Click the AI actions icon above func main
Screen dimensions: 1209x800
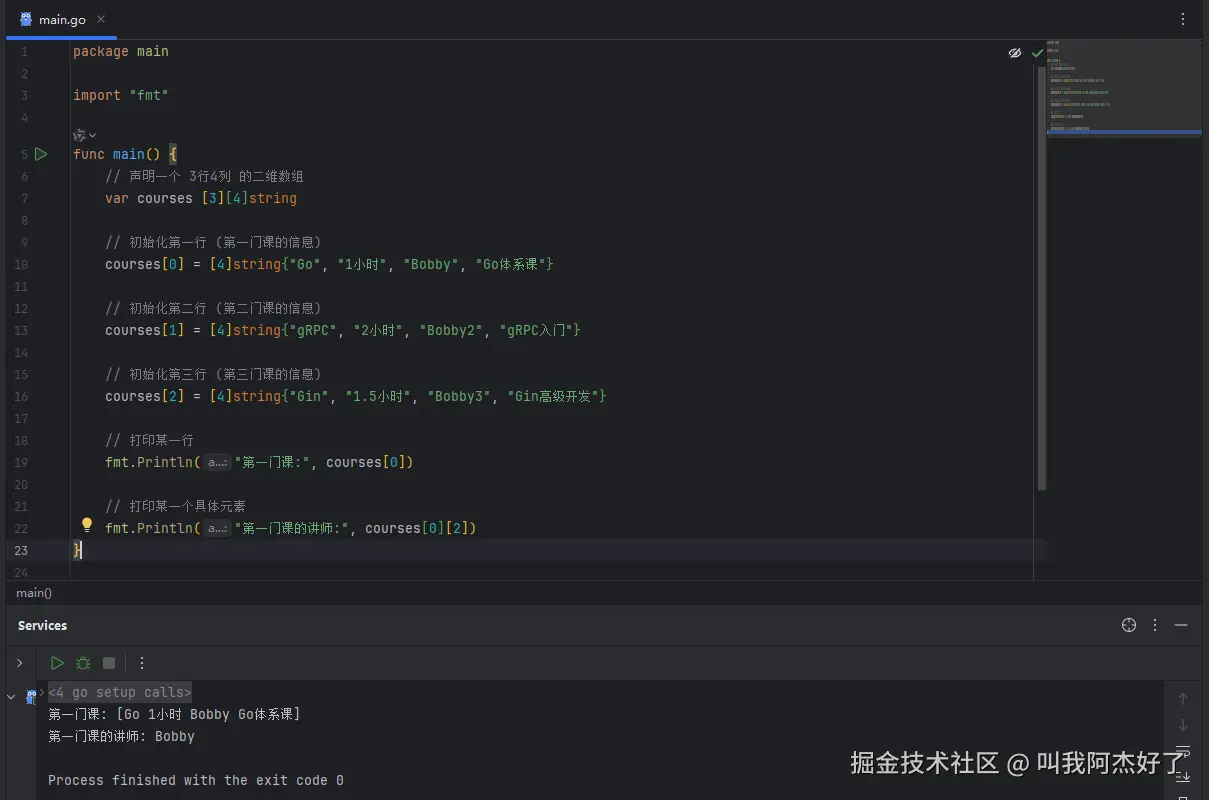click(80, 135)
